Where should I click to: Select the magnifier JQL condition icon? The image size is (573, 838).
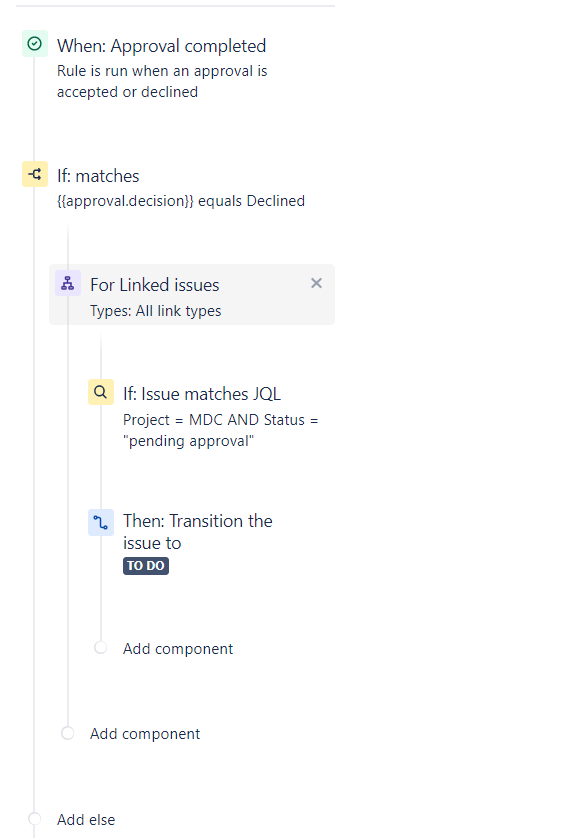(100, 392)
